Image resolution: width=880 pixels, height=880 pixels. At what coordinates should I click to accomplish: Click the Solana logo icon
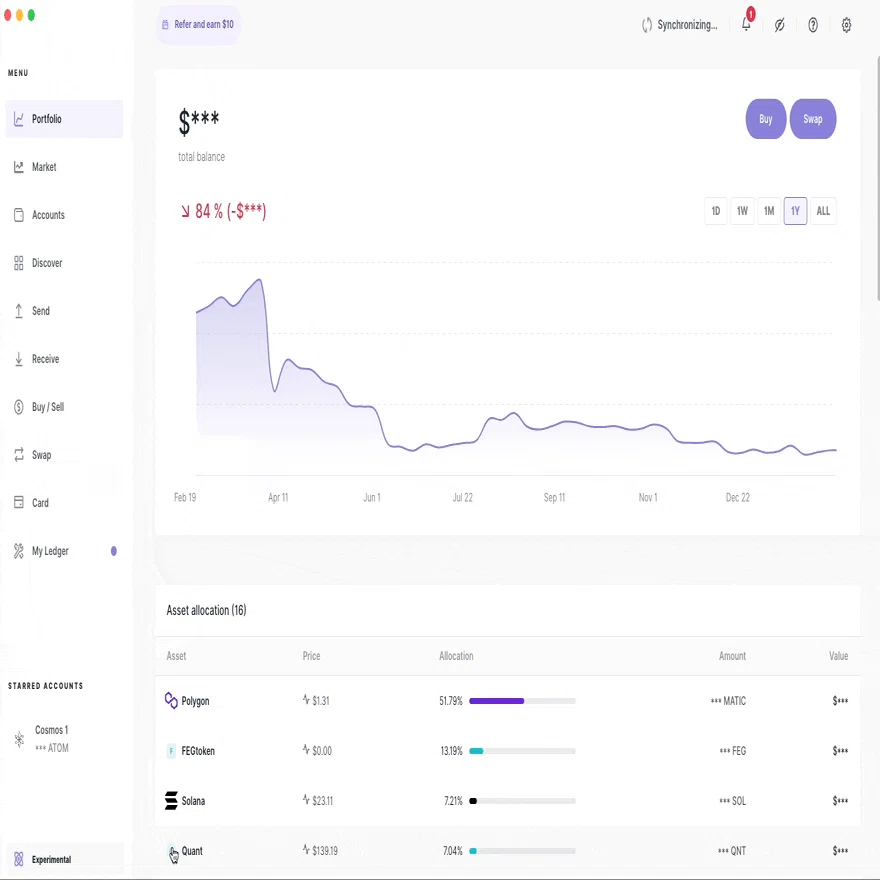tap(171, 801)
